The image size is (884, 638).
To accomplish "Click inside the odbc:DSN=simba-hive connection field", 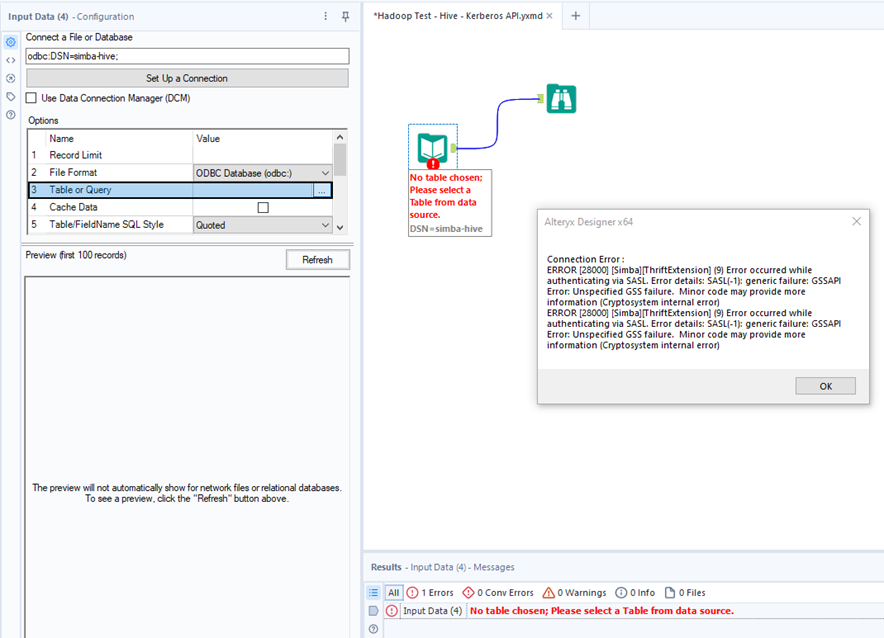I will click(187, 57).
